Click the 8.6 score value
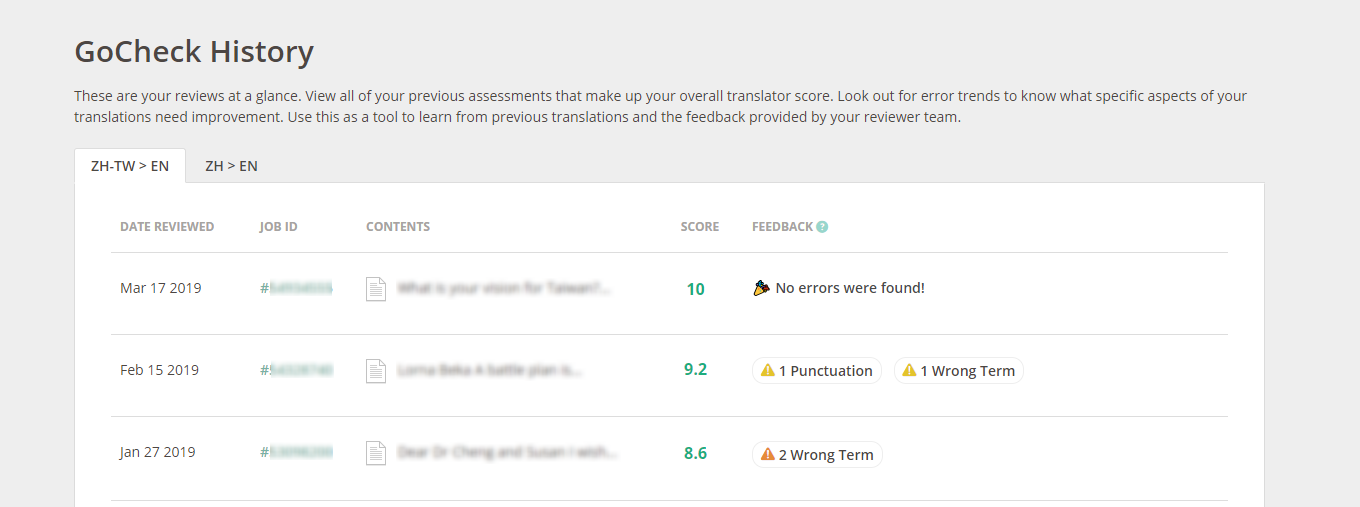Image resolution: width=1360 pixels, height=507 pixels. coord(695,453)
